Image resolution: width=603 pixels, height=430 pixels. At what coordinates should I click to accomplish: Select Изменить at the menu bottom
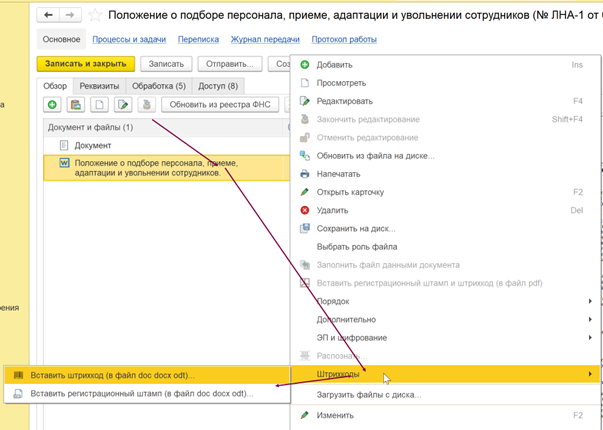click(446, 415)
